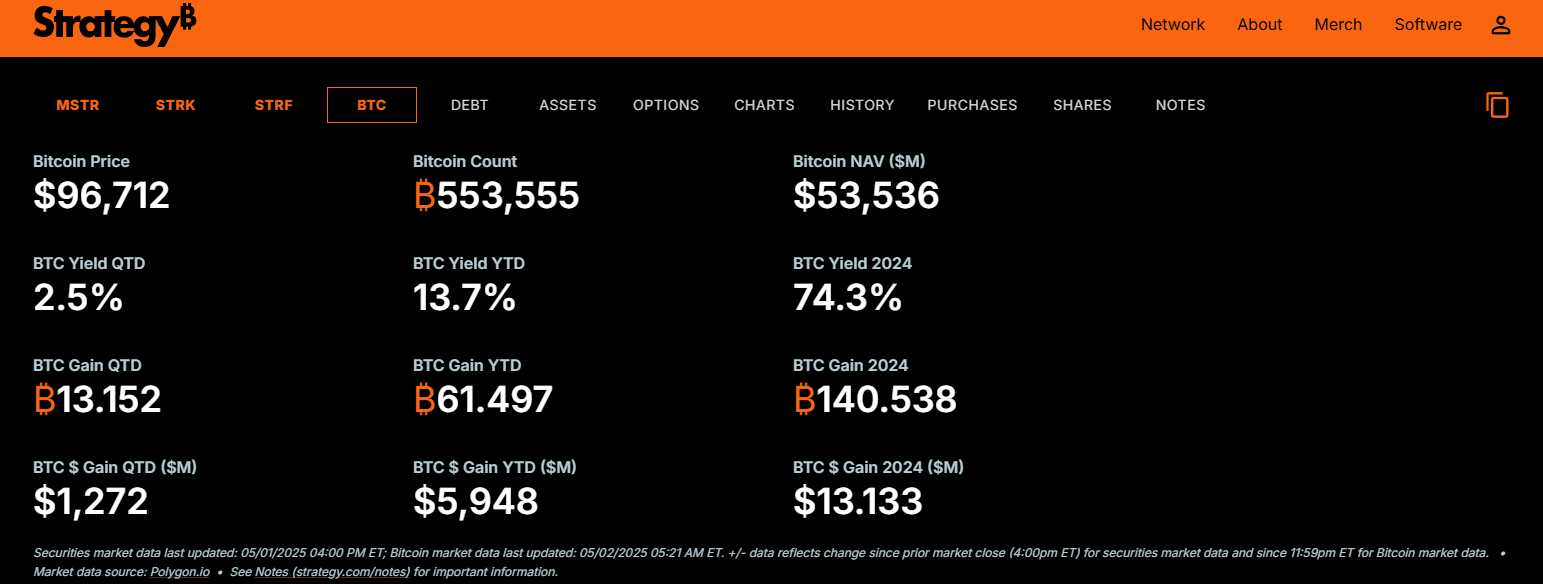Open the Network menu item
Viewport: 1543px width, 584px height.
(x=1172, y=24)
